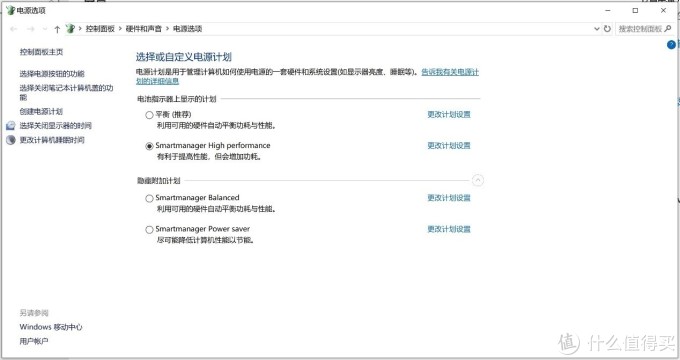This screenshot has height=360, width=680.
Task: Expand the address bar history dropdown
Action: coord(597,29)
